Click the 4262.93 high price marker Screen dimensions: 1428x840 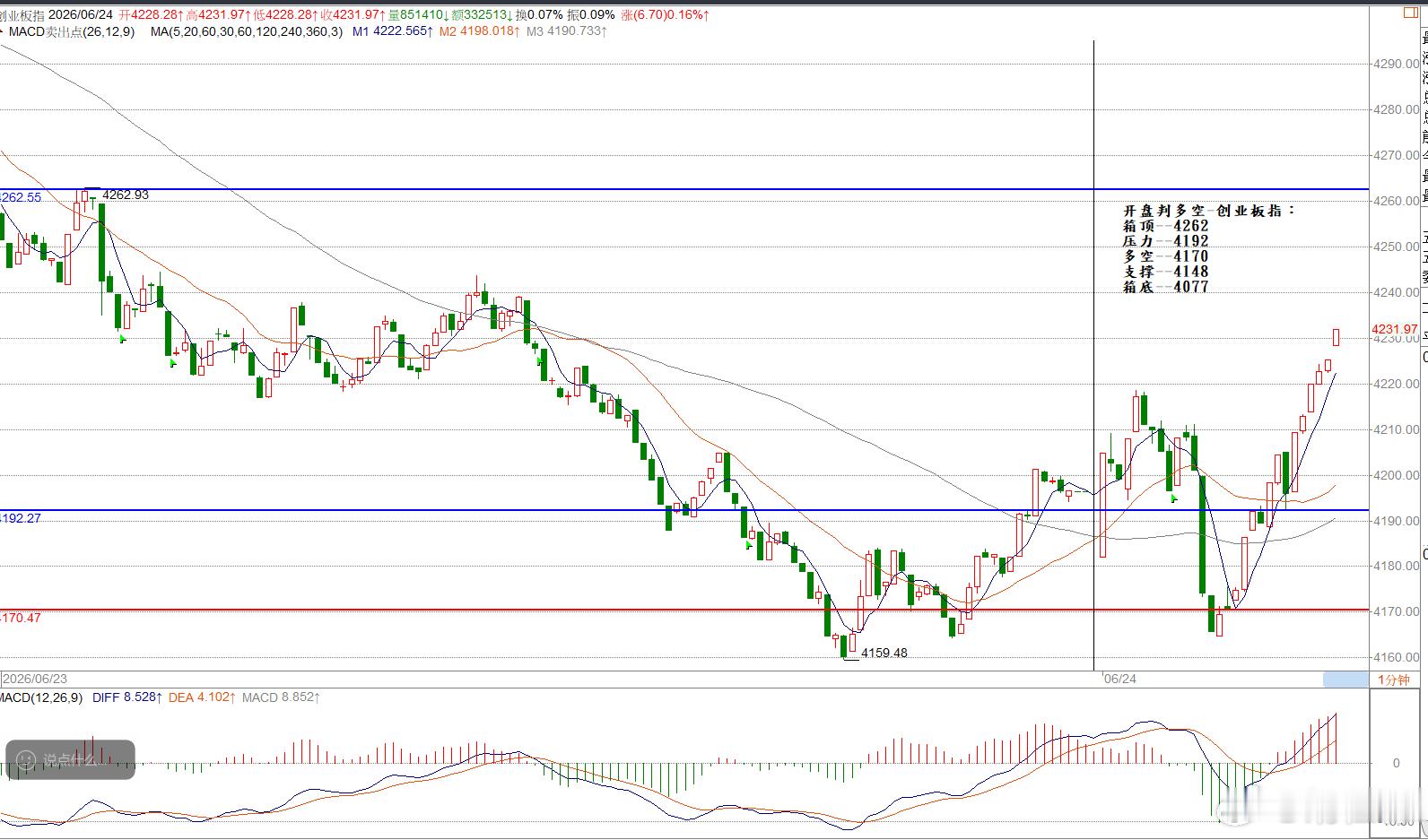tap(126, 195)
